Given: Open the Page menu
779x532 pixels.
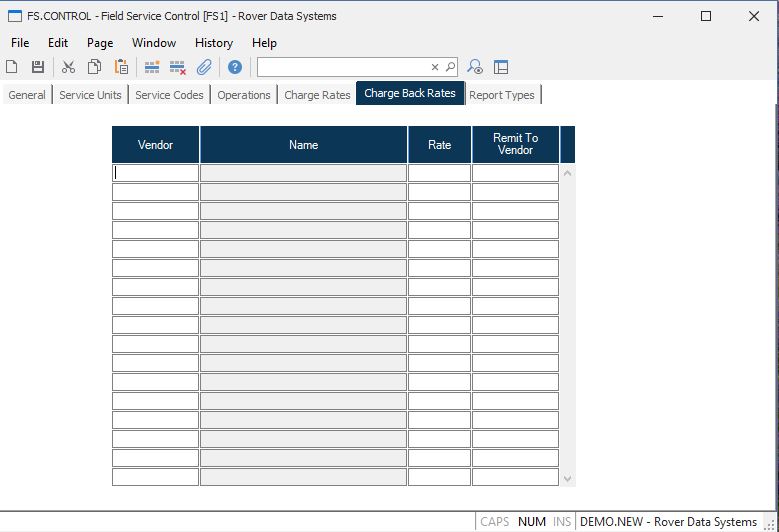Looking at the screenshot, I should pyautogui.click(x=100, y=43).
